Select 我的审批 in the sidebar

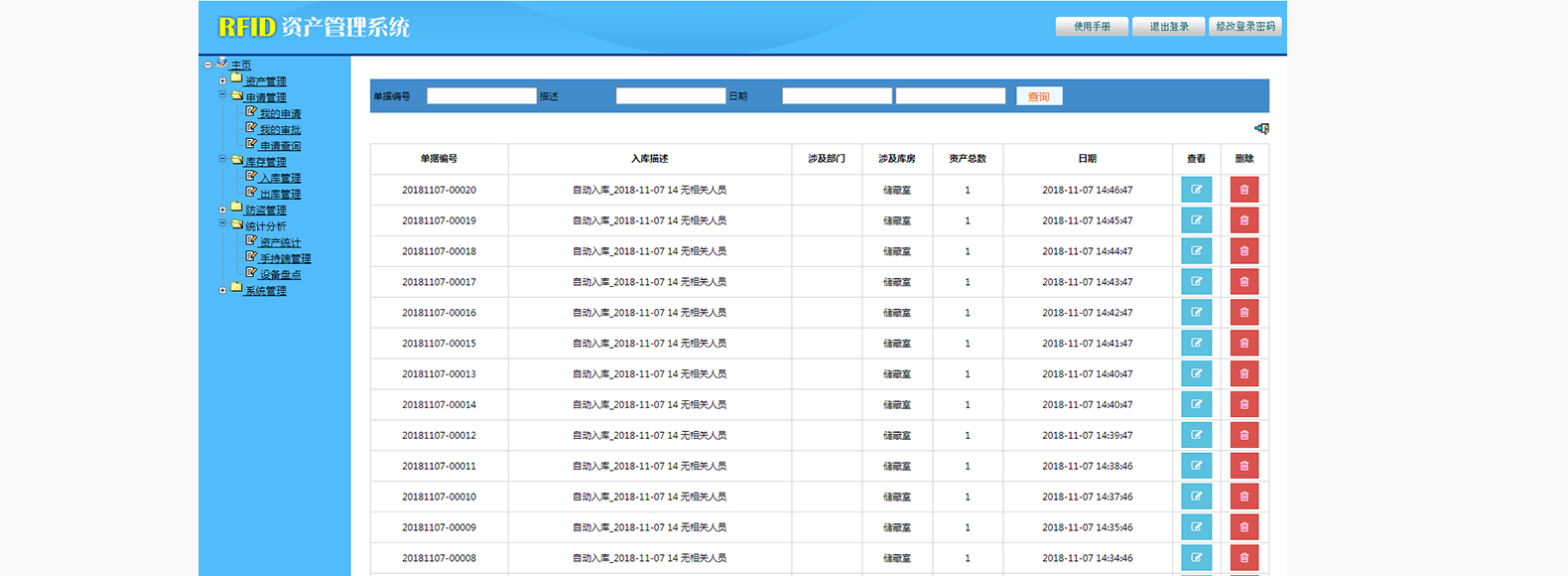[x=280, y=130]
